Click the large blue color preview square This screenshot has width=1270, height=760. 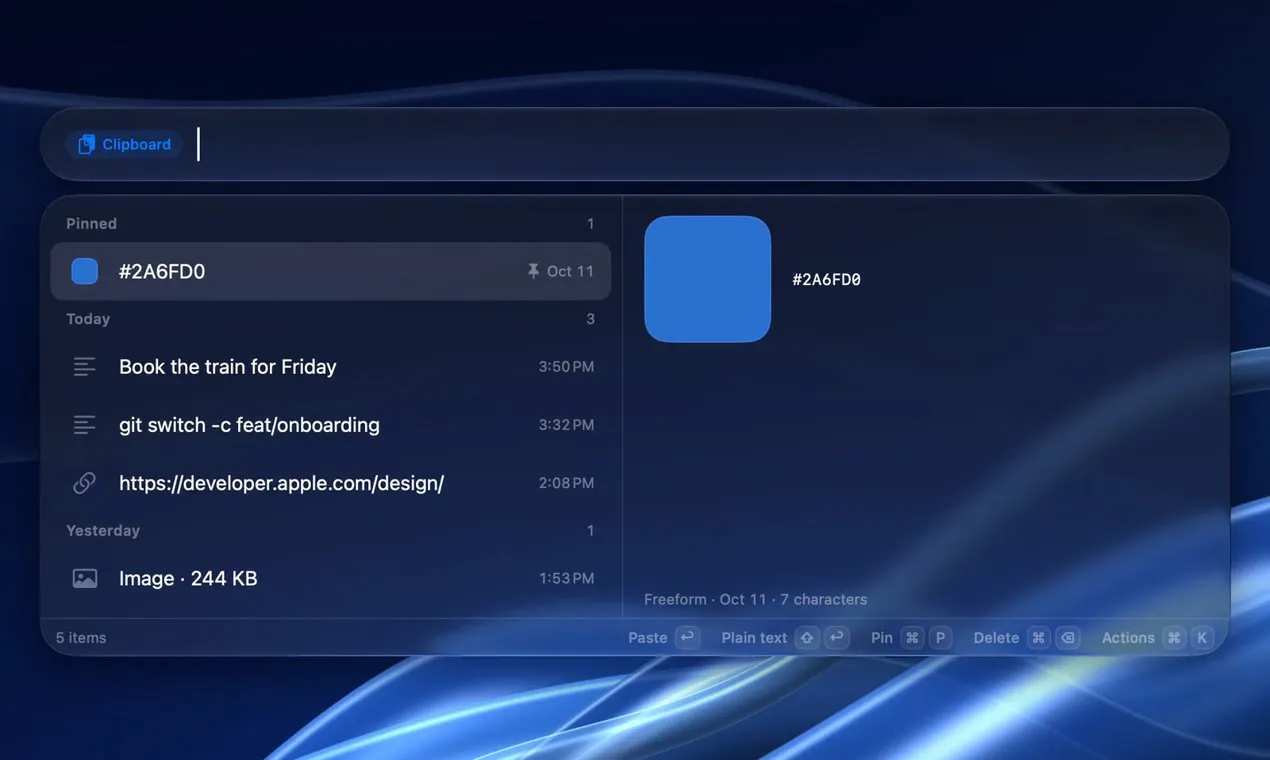[x=708, y=279]
